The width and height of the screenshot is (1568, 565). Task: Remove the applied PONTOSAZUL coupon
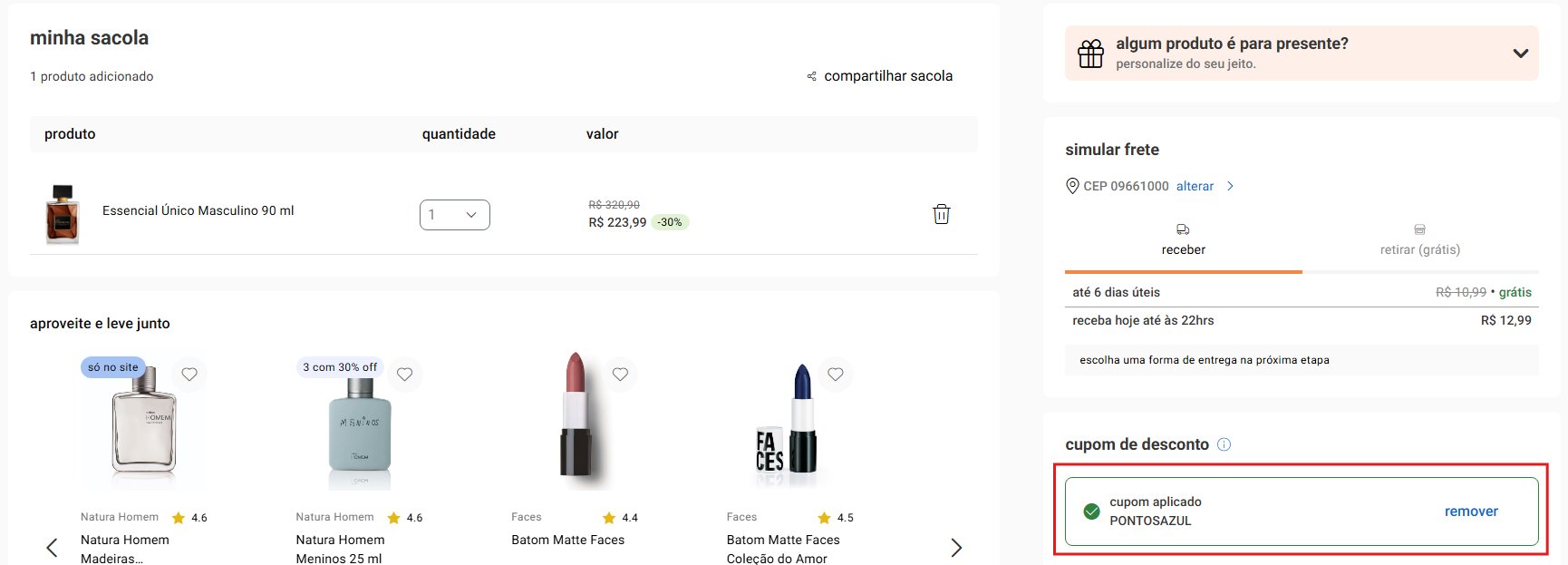pos(1470,511)
